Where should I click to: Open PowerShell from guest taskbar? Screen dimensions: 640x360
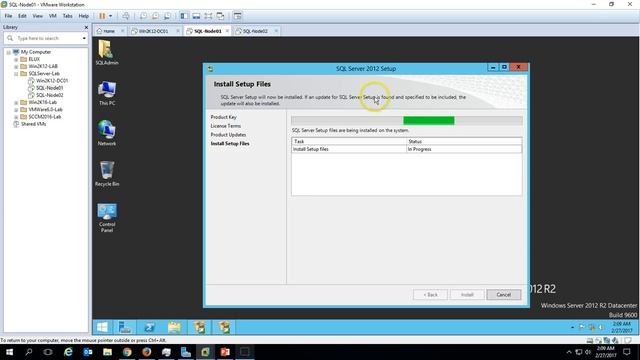(149, 327)
